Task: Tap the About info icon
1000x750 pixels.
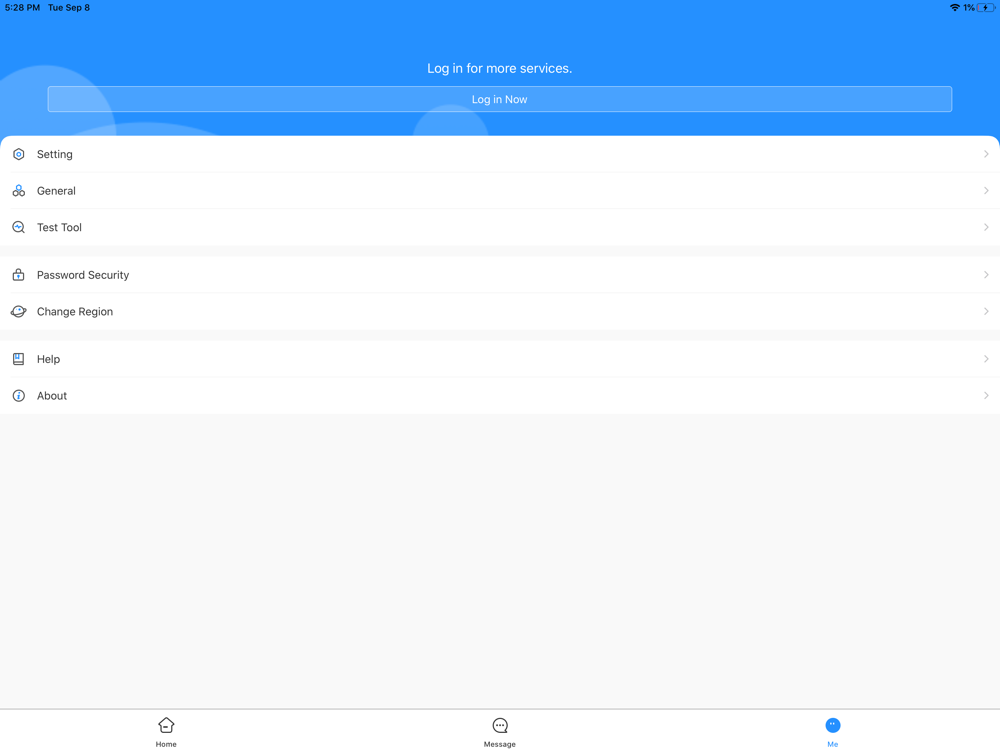Action: pyautogui.click(x=18, y=395)
